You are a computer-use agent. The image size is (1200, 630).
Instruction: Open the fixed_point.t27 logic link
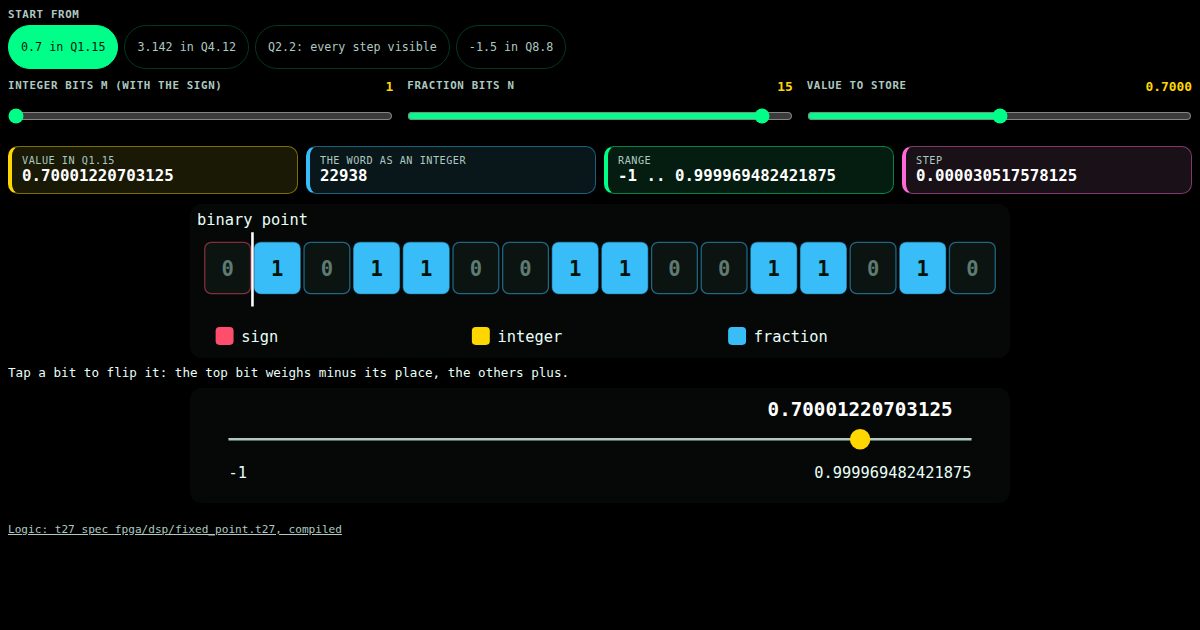tap(175, 529)
